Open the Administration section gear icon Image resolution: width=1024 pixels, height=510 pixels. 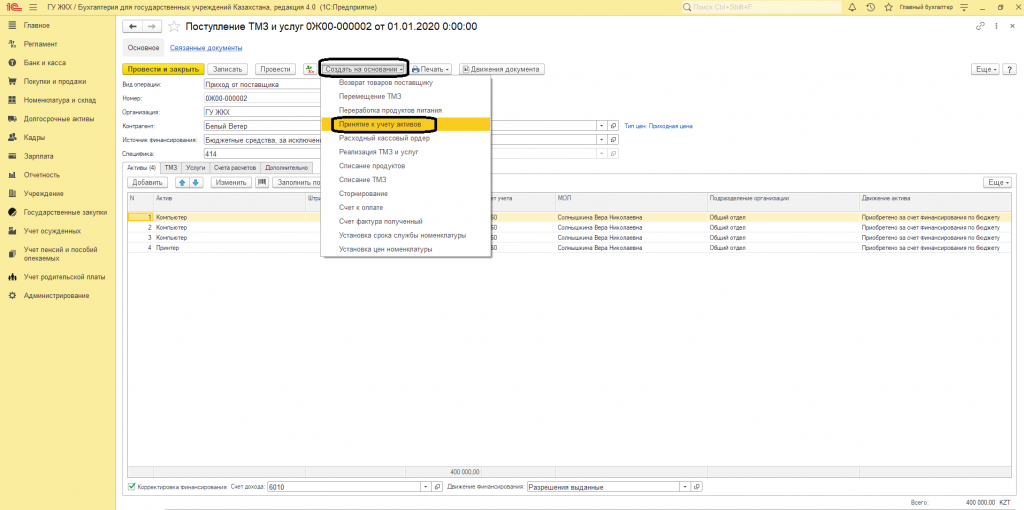tap(13, 295)
